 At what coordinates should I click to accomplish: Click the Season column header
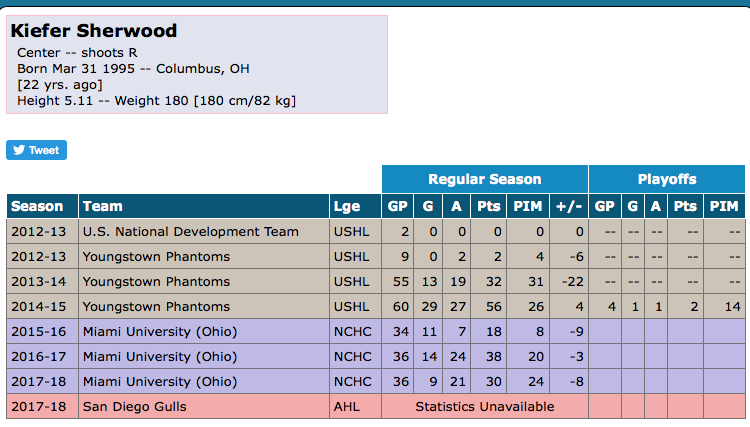click(x=37, y=206)
